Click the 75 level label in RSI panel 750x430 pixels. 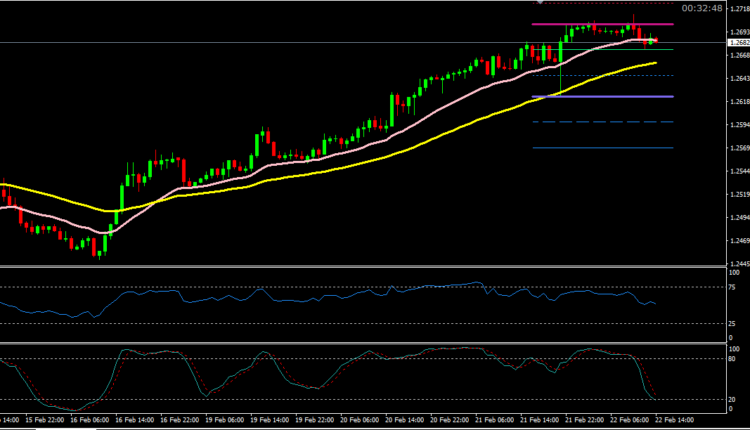[735, 287]
